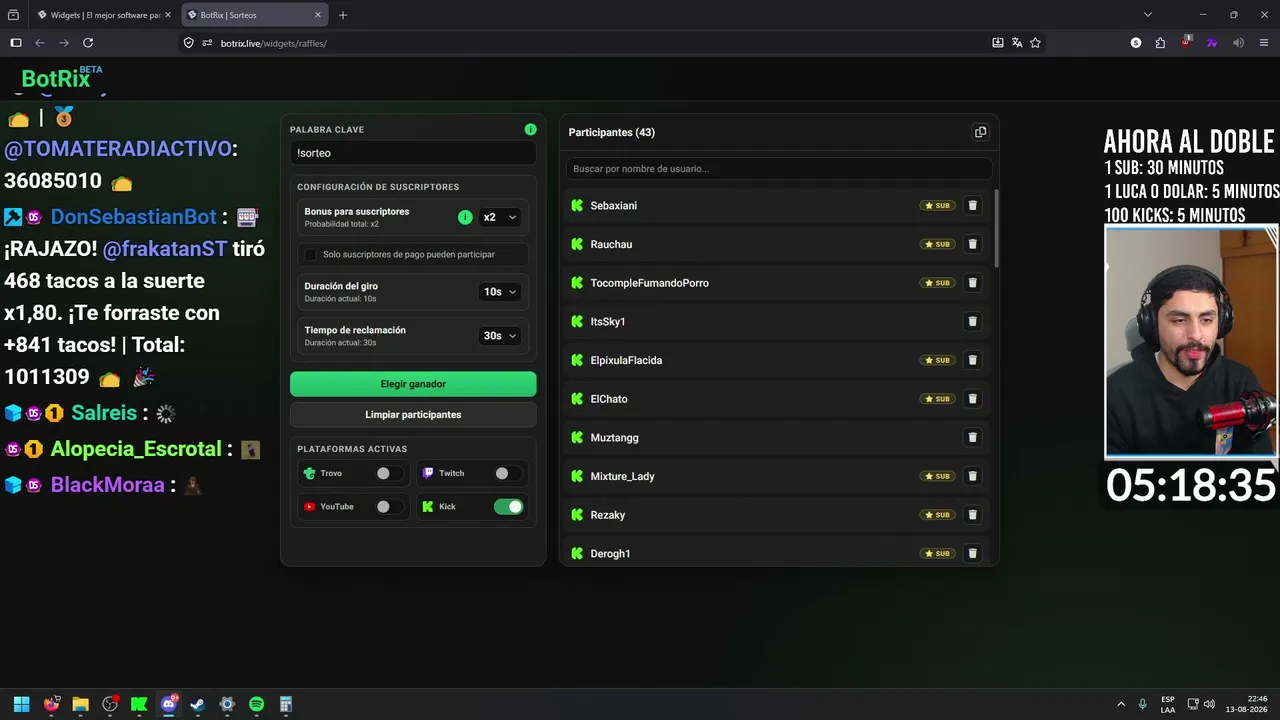This screenshot has width=1280, height=720.
Task: Expand the Duración del giro 10s dropdown
Action: pos(499,292)
